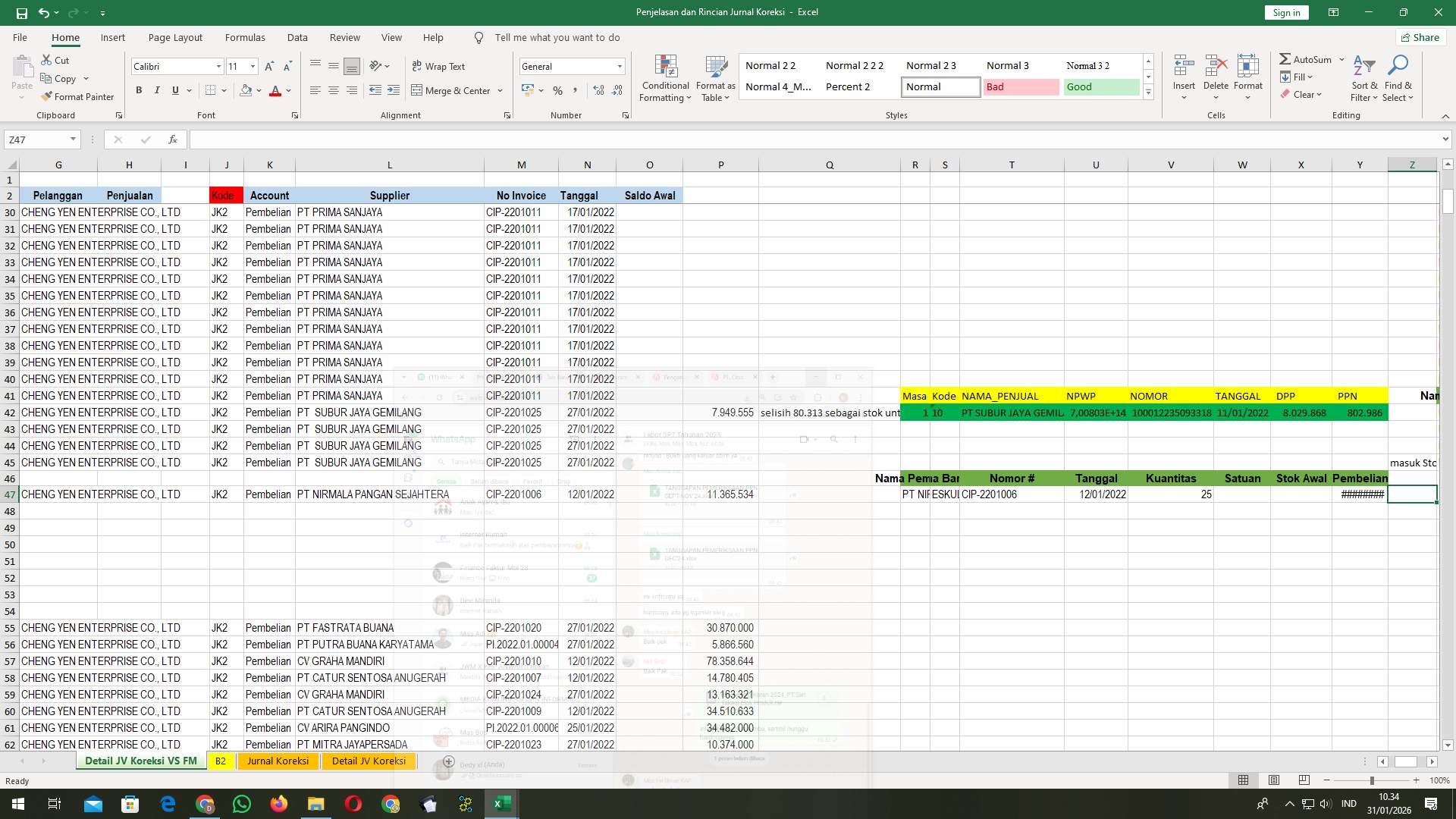Open Conditional Formatting options
1456x819 pixels.
(665, 78)
